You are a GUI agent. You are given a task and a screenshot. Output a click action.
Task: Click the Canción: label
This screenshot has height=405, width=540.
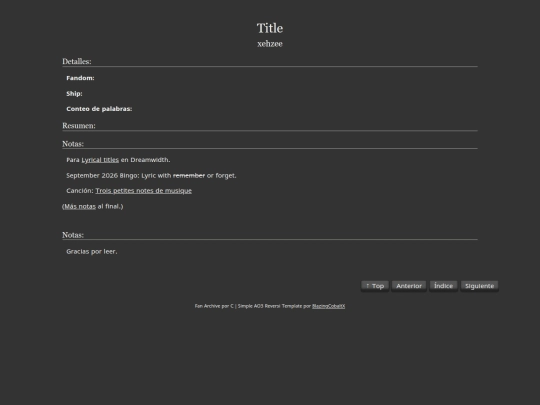[80, 191]
